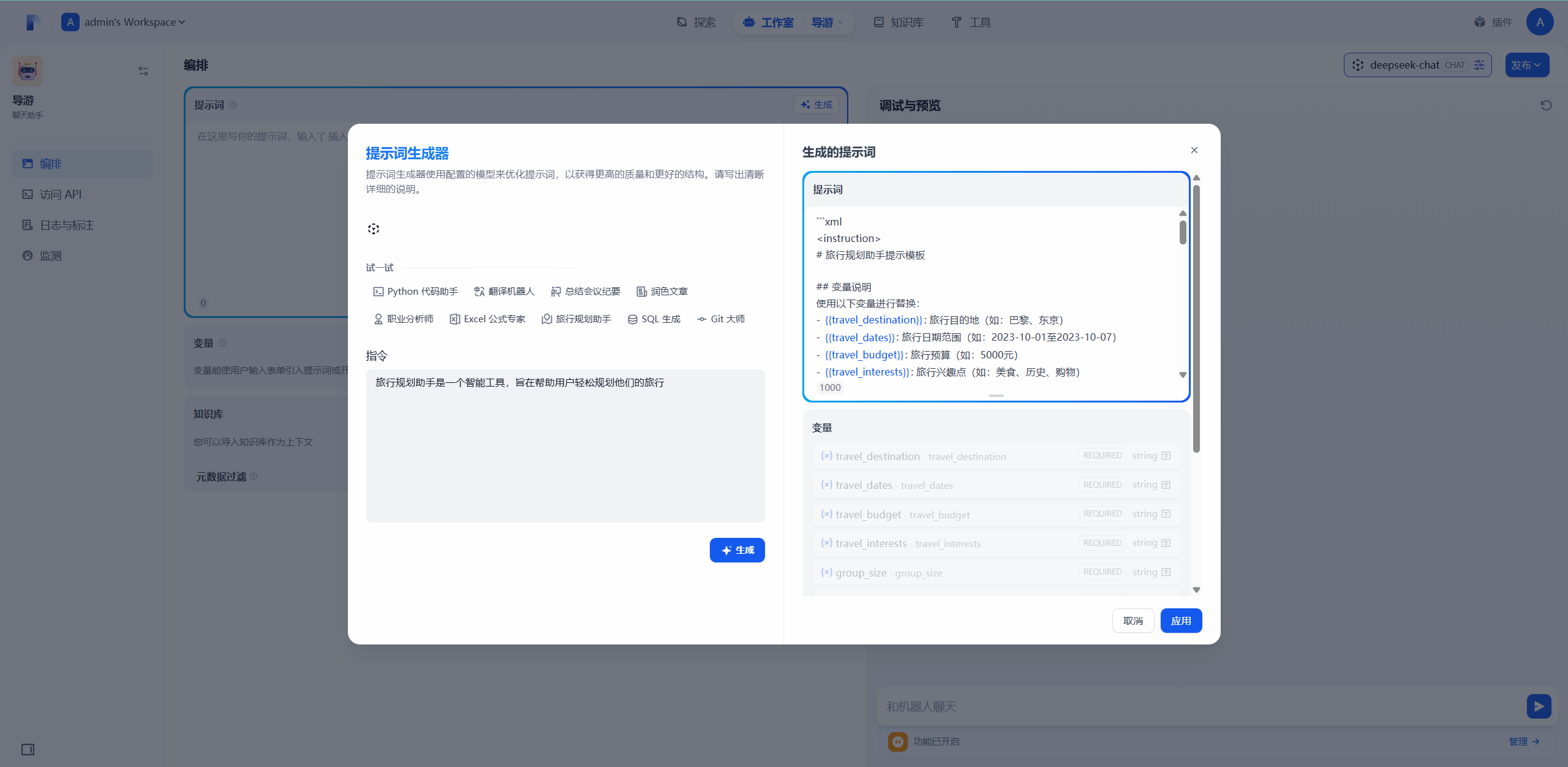1568x767 pixels.
Task: Switch to the 工具 tools tab
Action: pos(971,22)
